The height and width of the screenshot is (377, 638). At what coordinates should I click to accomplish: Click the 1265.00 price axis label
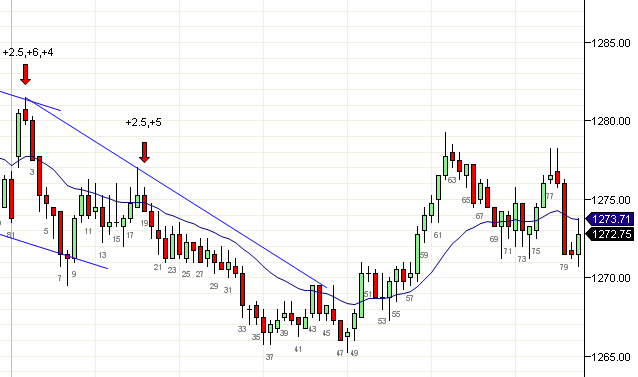click(611, 357)
